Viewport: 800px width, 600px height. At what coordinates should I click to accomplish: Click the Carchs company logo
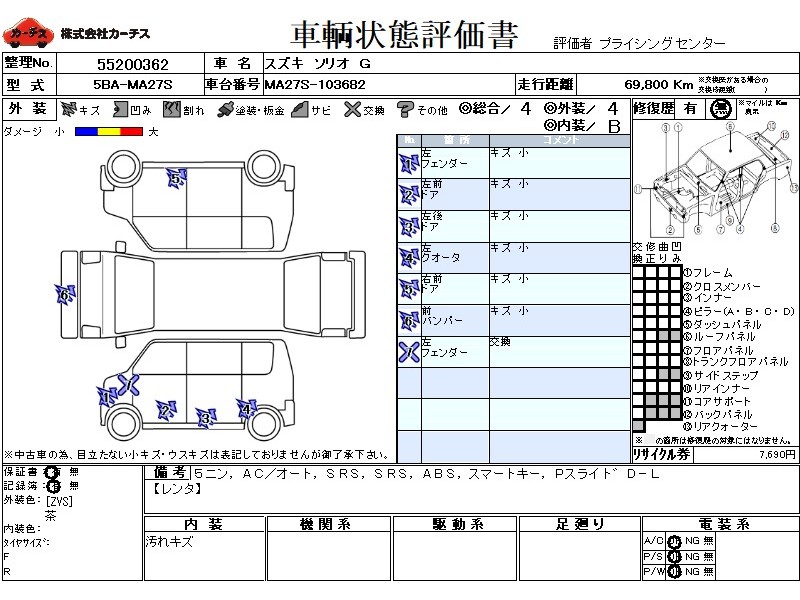click(28, 34)
